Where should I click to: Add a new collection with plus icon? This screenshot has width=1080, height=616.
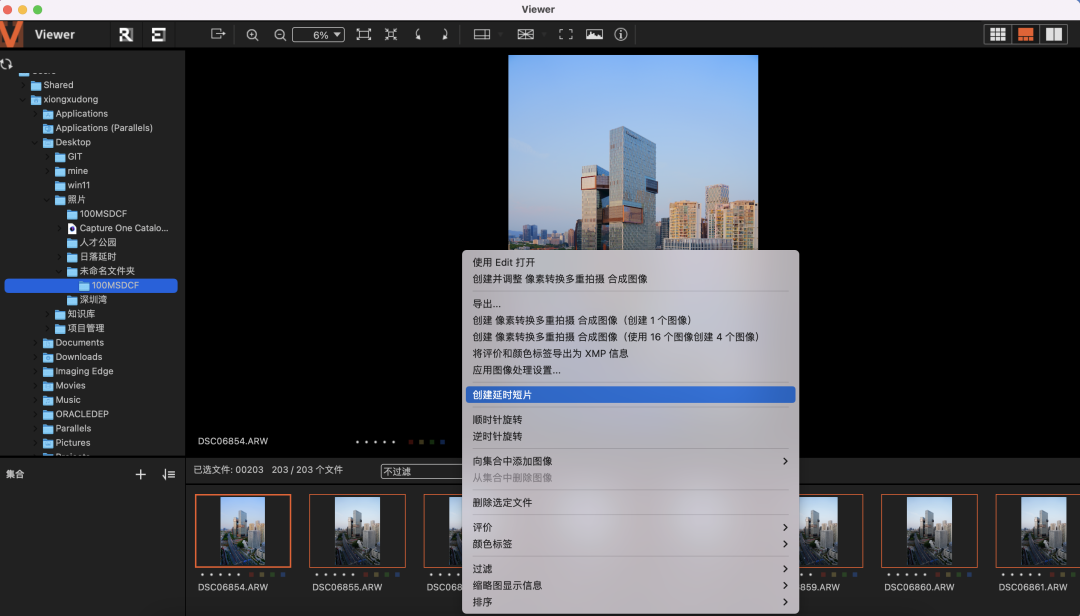(141, 474)
